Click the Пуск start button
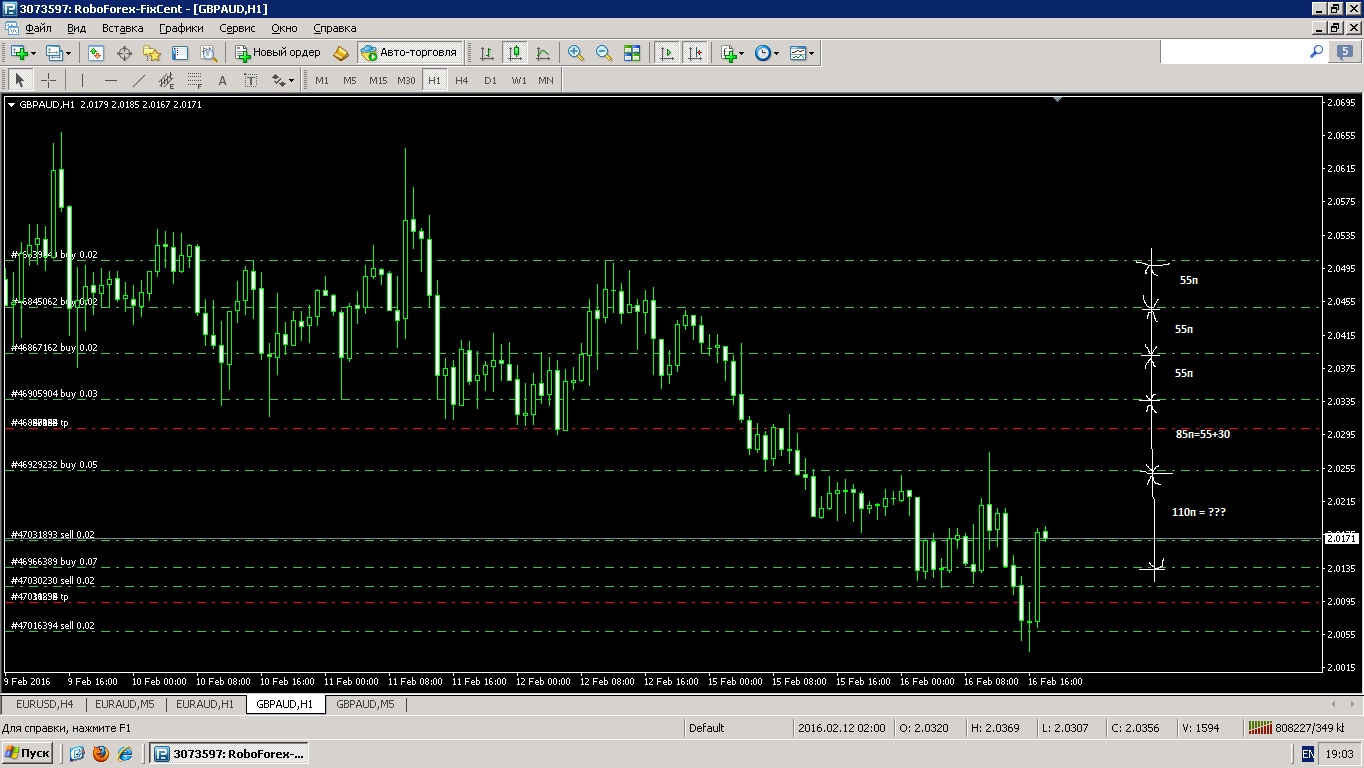 [28, 753]
